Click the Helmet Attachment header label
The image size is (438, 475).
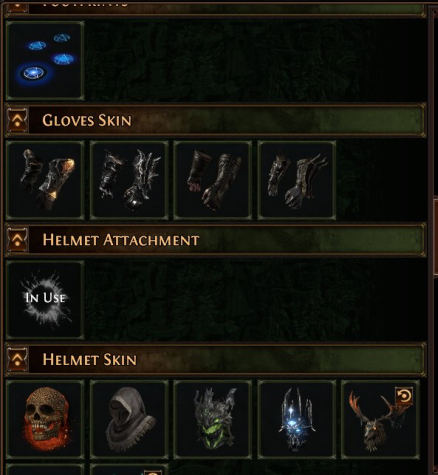pyautogui.click(x=121, y=240)
